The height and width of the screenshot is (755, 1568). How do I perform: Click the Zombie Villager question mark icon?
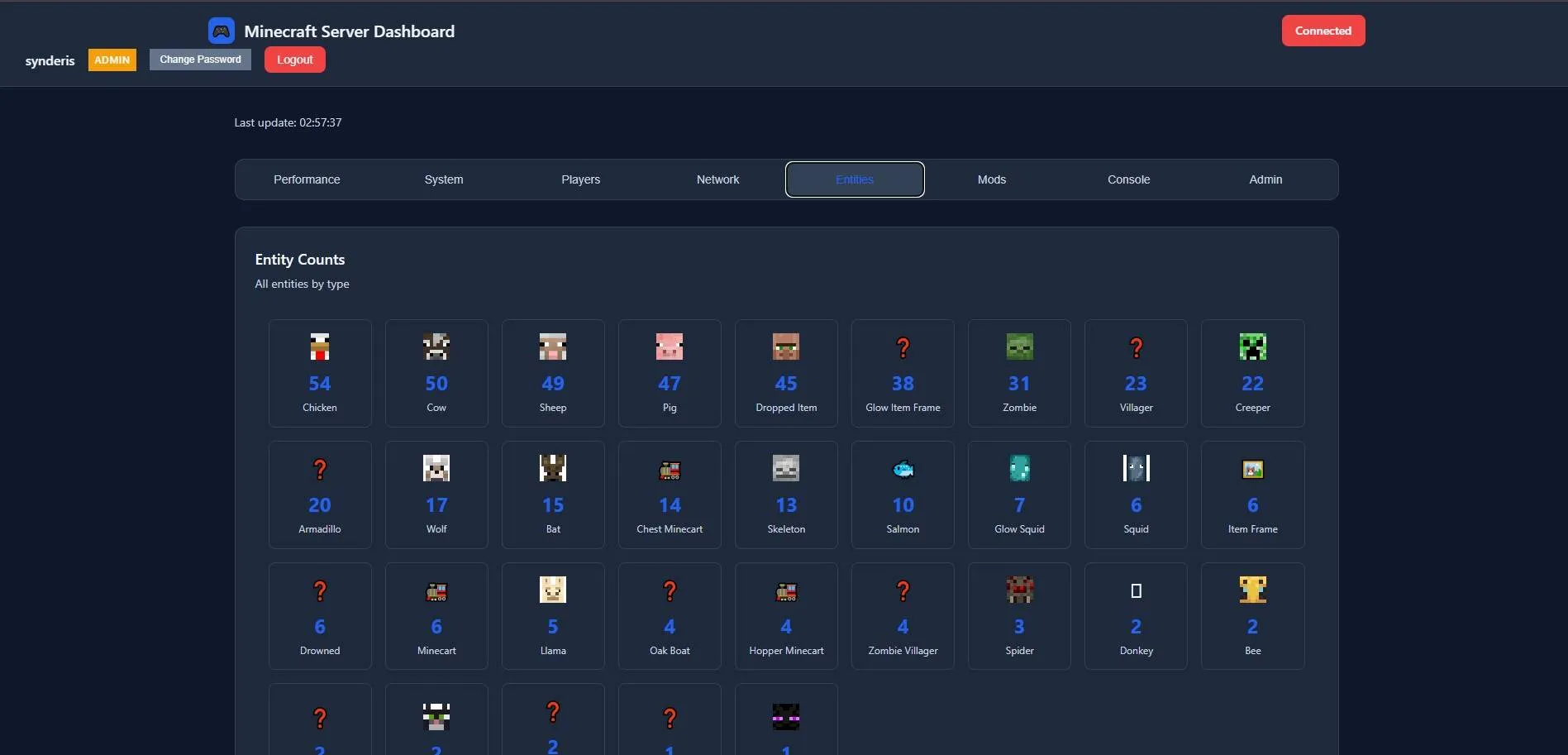pos(903,591)
